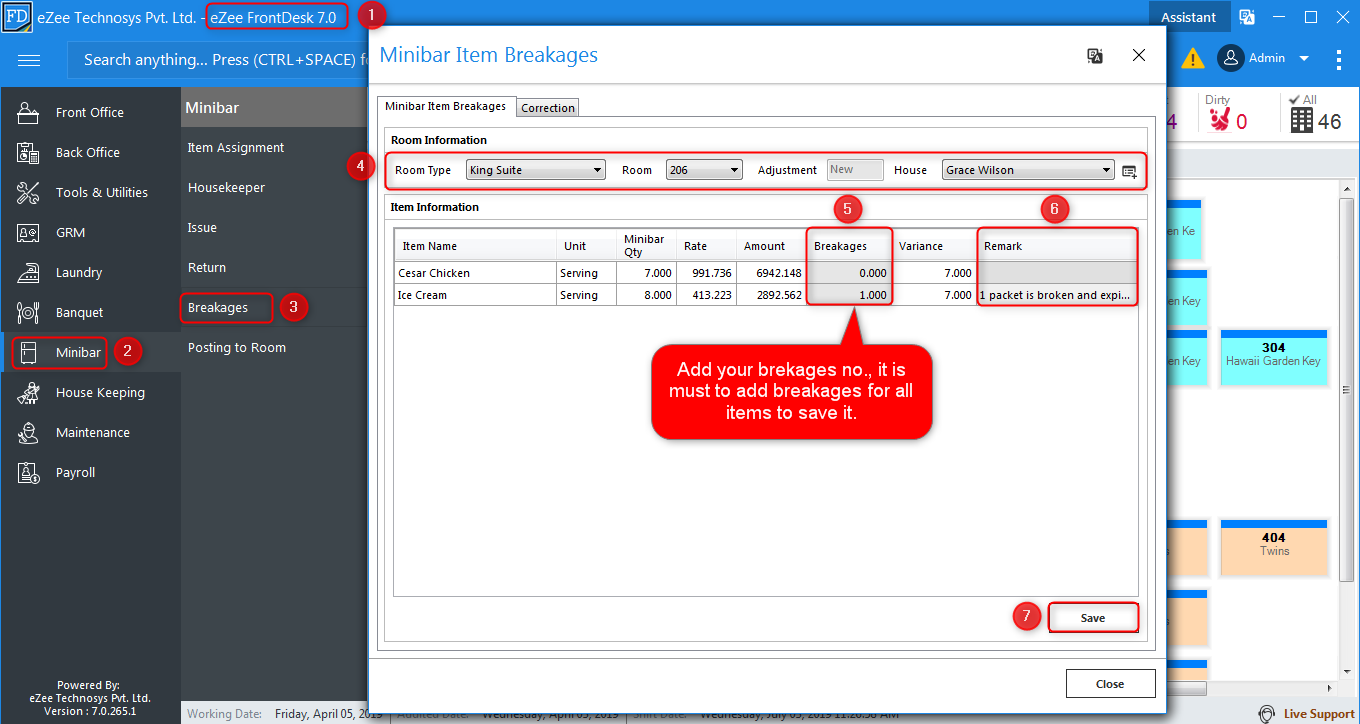Image resolution: width=1360 pixels, height=724 pixels.
Task: Open Item Assignment in the Minibar menu
Action: coord(236,148)
